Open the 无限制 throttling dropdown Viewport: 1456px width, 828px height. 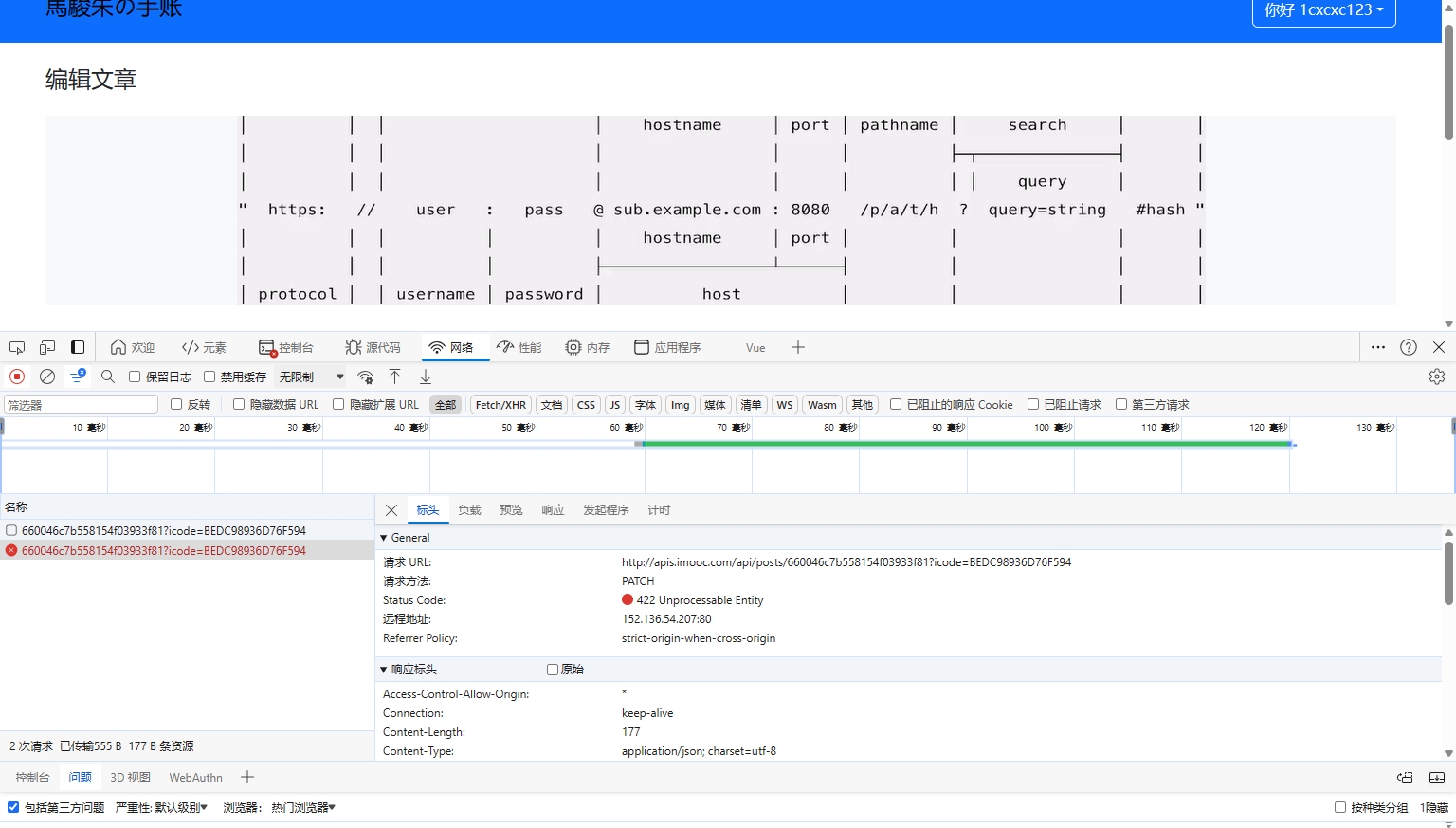point(311,377)
